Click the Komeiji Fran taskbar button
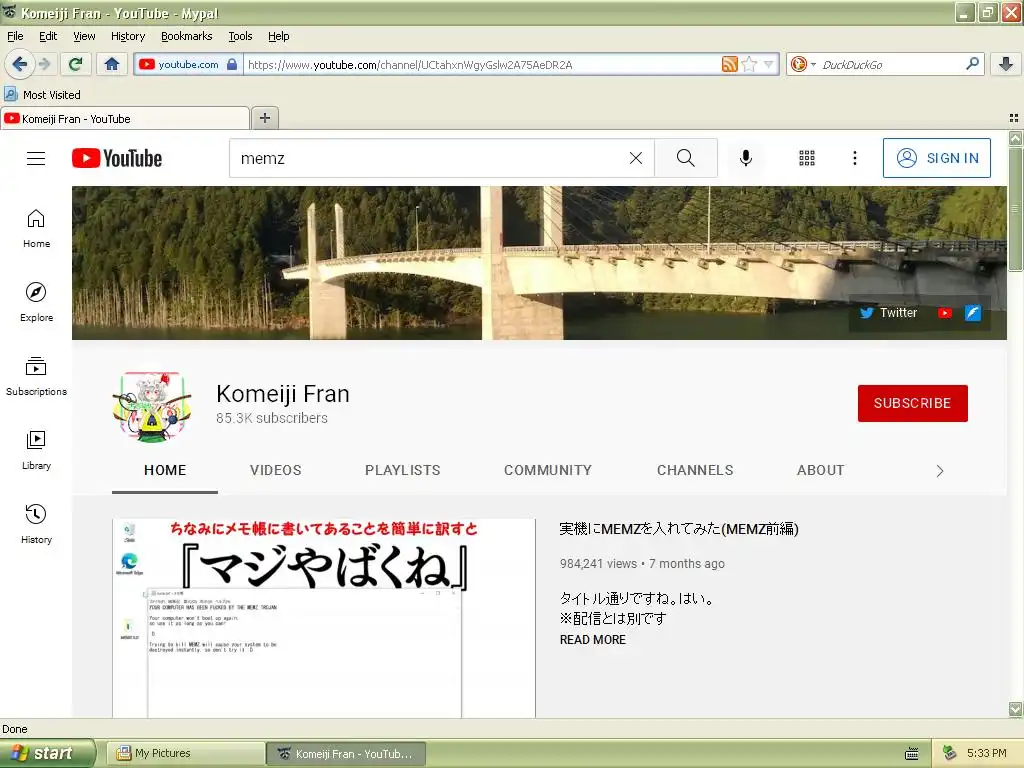 [x=346, y=754]
